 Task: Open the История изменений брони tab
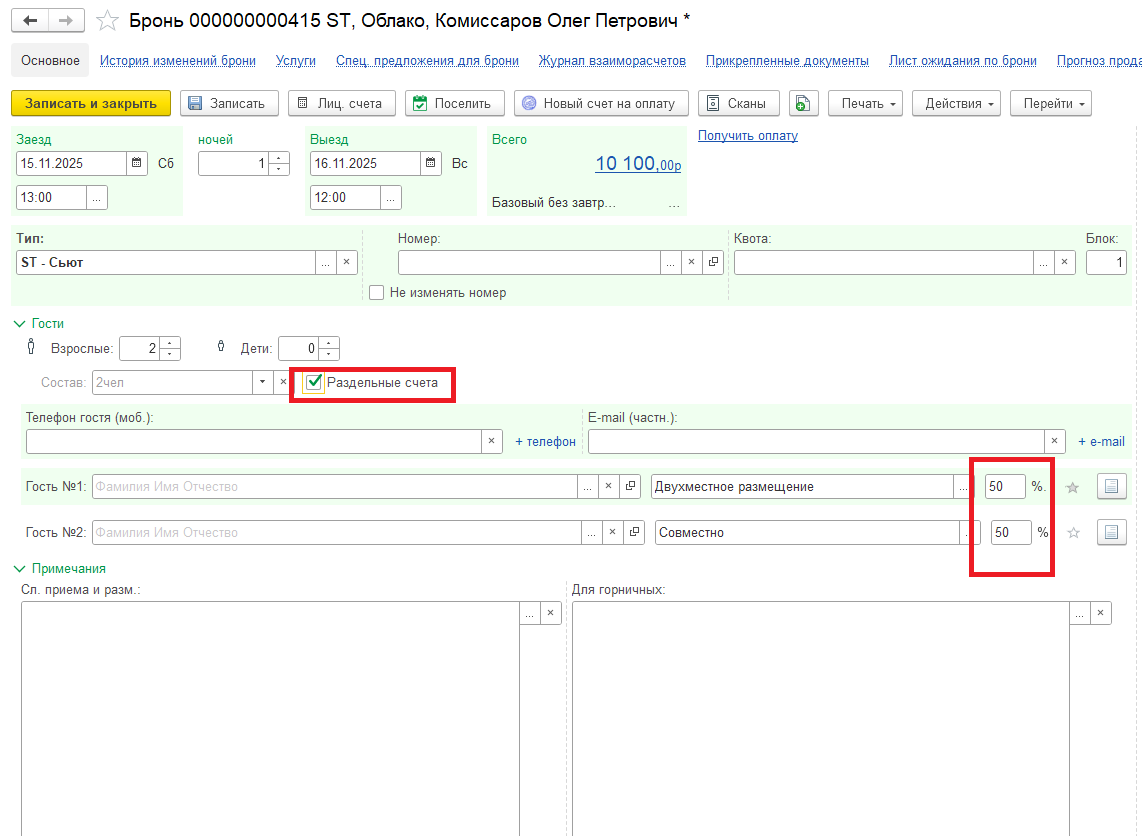[x=177, y=61]
